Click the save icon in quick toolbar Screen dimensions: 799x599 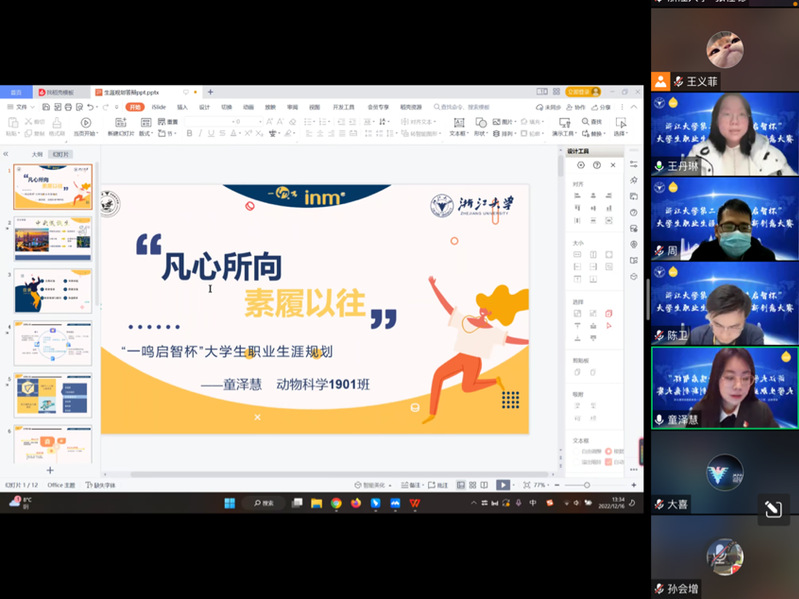tap(46, 107)
